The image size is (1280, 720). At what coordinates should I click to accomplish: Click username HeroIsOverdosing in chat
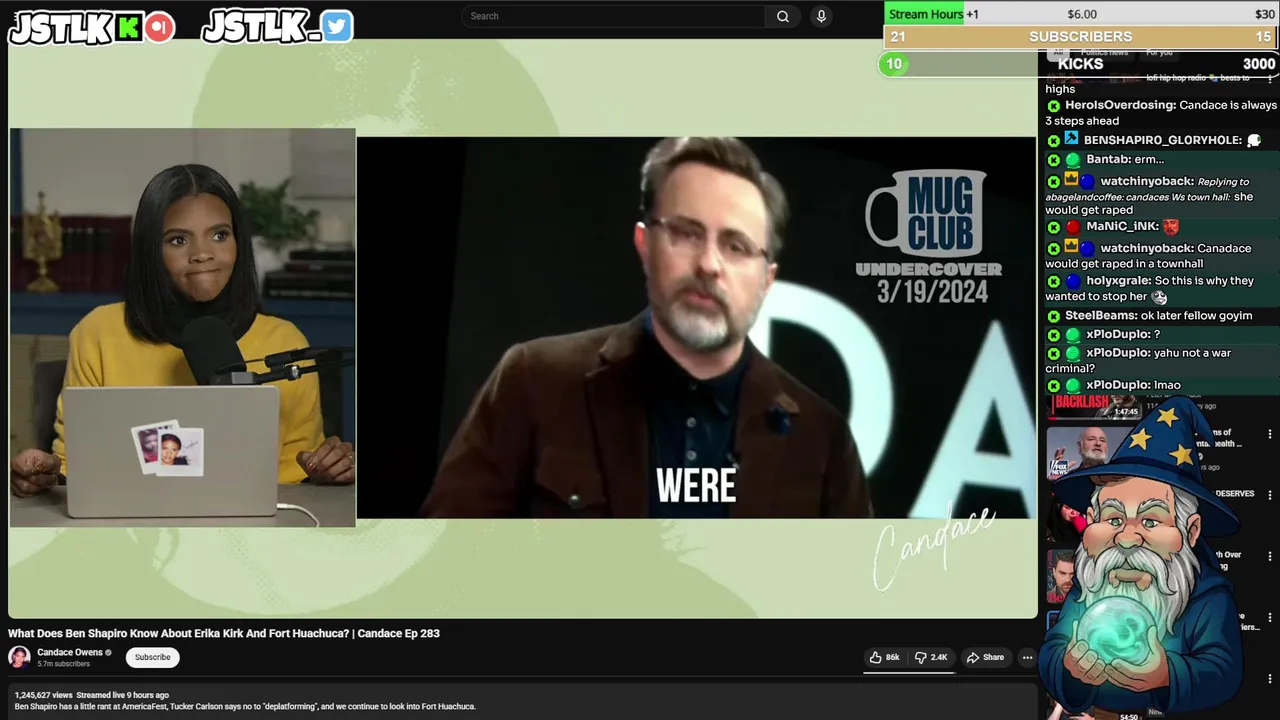click(1120, 105)
